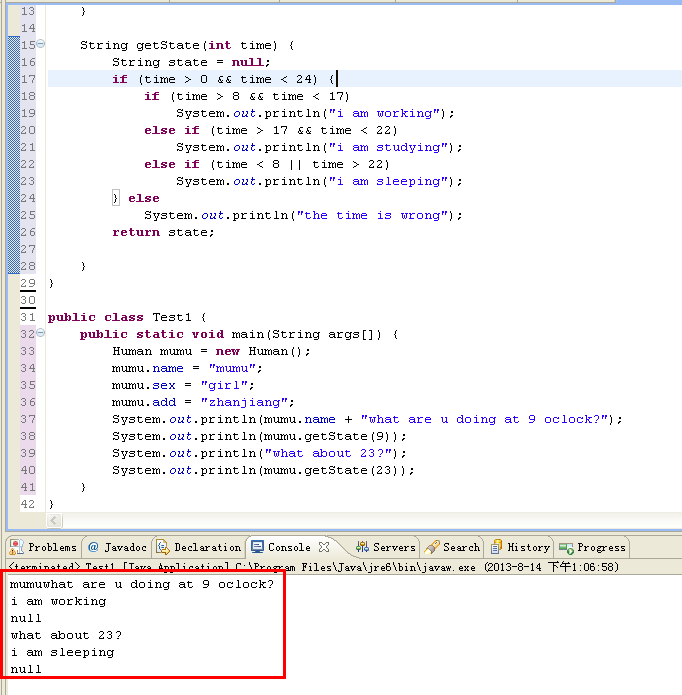Click the editor horizontal scroll left arrow
The width and height of the screenshot is (682, 695).
click(x=54, y=520)
